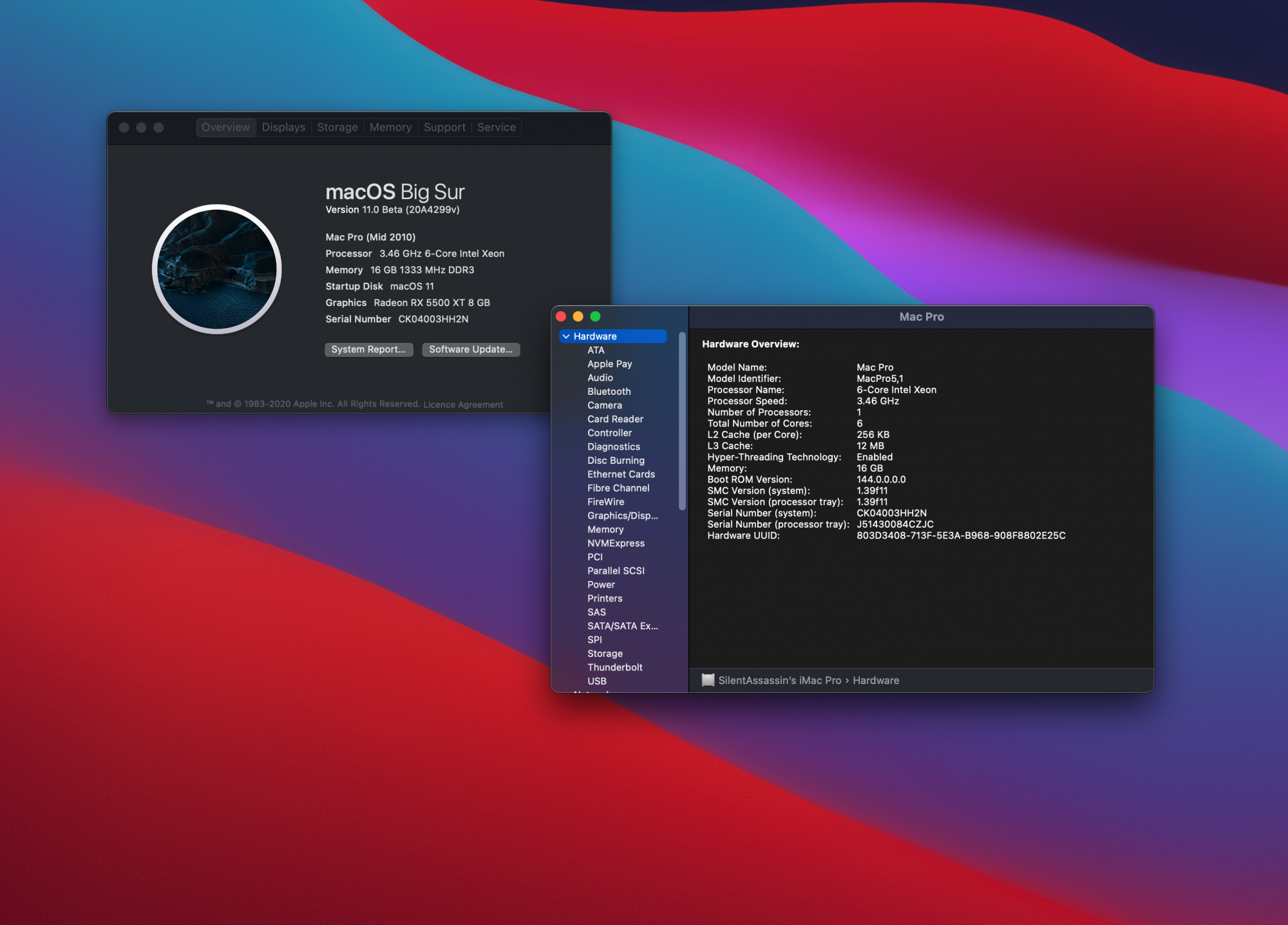The height and width of the screenshot is (925, 1288).
Task: Select Printers in the sidebar
Action: click(605, 598)
